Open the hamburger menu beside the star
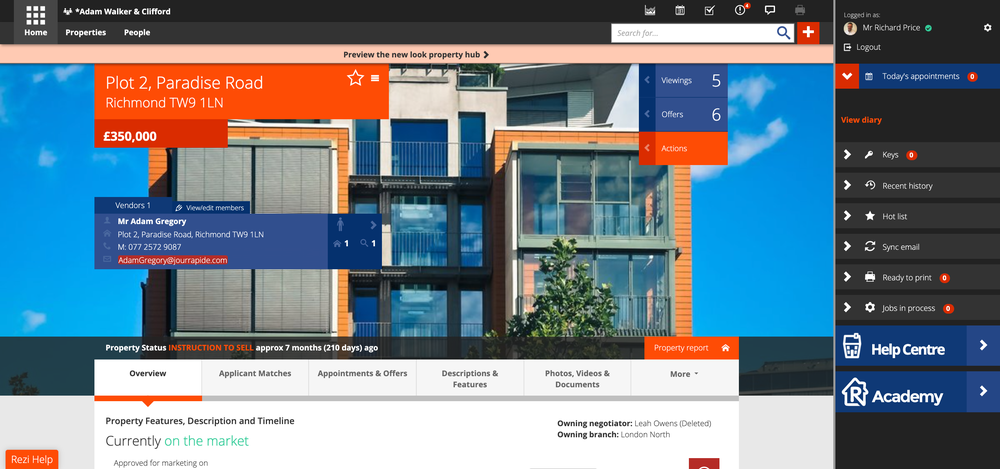 click(375, 78)
